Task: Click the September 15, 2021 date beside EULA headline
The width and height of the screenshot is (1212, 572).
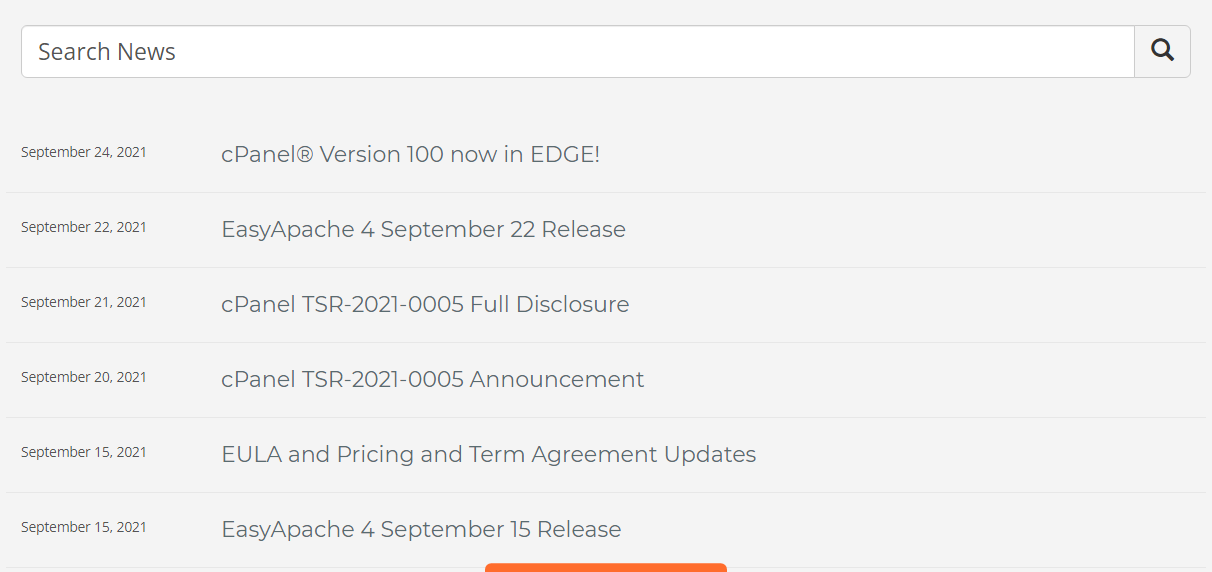Action: coord(84,452)
